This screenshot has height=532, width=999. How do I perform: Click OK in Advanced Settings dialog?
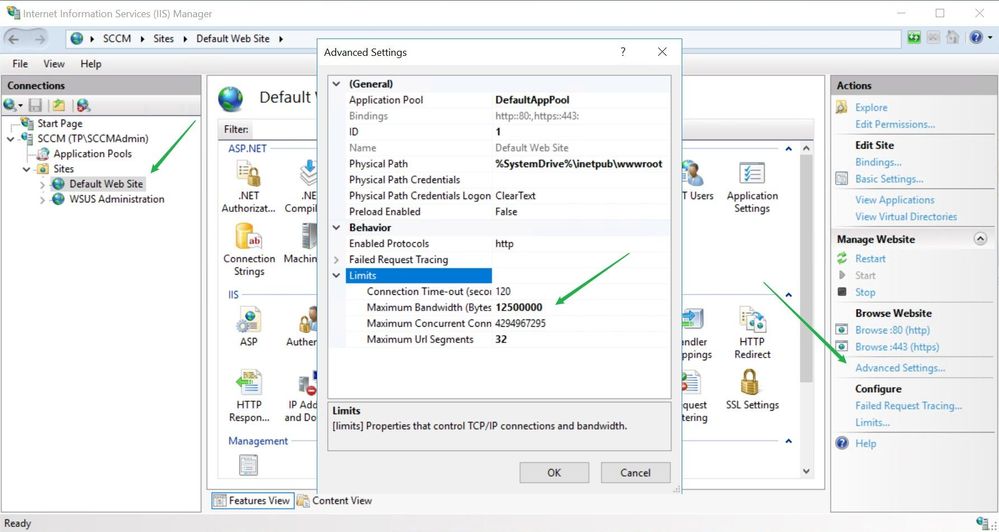554,472
